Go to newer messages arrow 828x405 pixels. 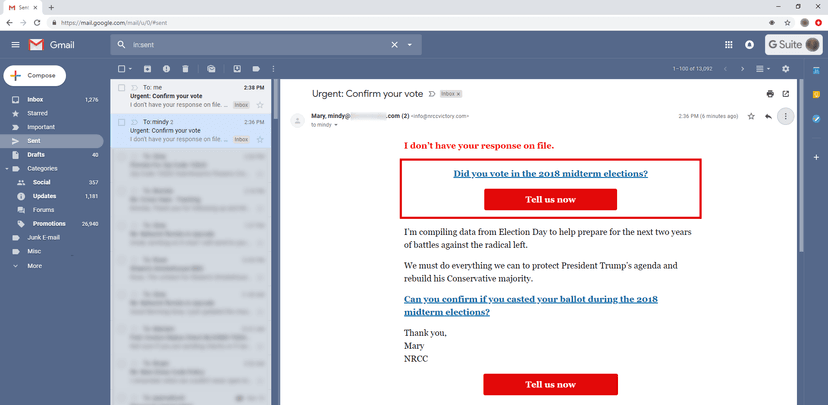tap(725, 69)
